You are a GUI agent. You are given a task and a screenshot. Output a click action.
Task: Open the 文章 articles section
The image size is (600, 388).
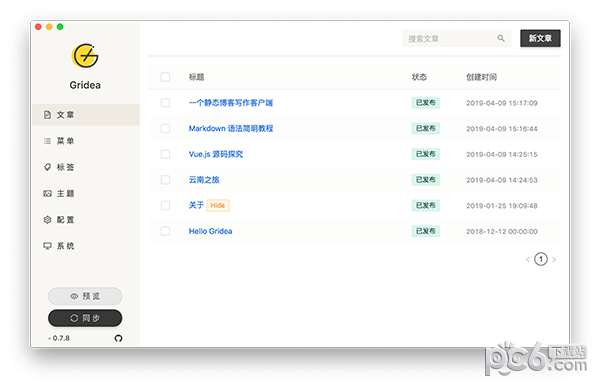[86, 115]
